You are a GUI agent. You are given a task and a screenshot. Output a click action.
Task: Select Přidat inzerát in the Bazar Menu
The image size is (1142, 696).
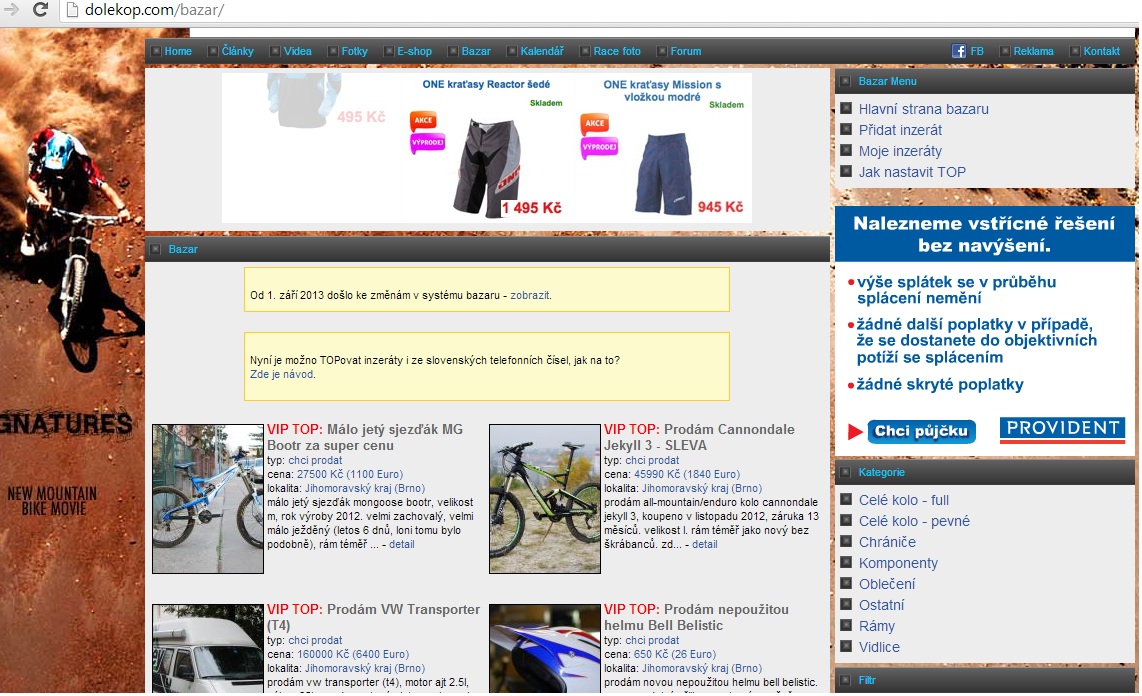tap(900, 130)
